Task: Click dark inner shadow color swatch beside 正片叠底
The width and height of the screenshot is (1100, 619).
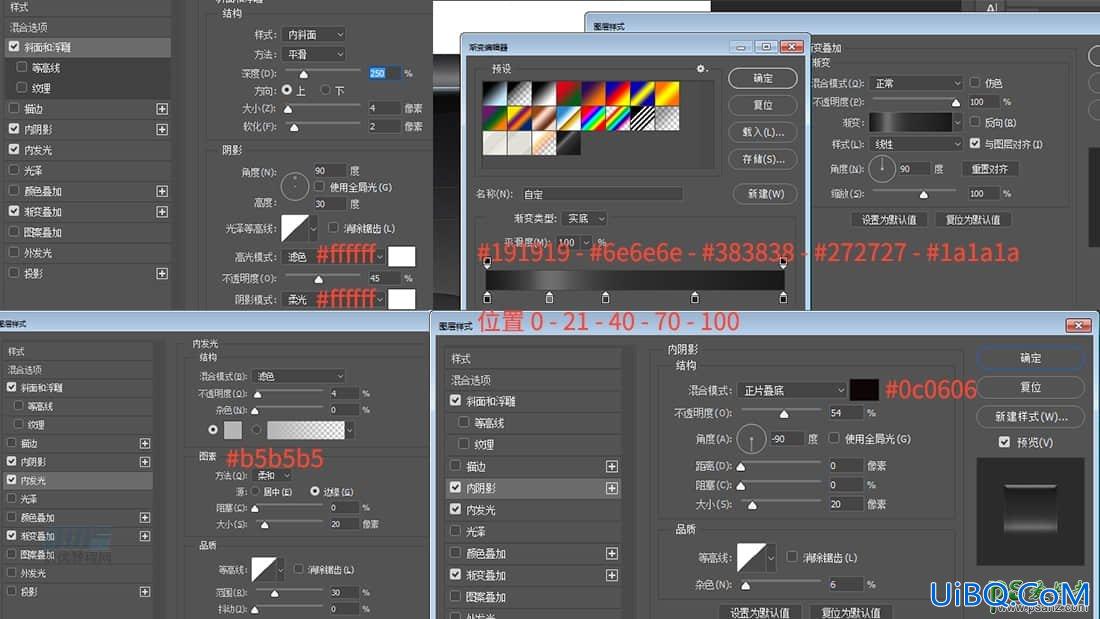Action: pos(864,390)
